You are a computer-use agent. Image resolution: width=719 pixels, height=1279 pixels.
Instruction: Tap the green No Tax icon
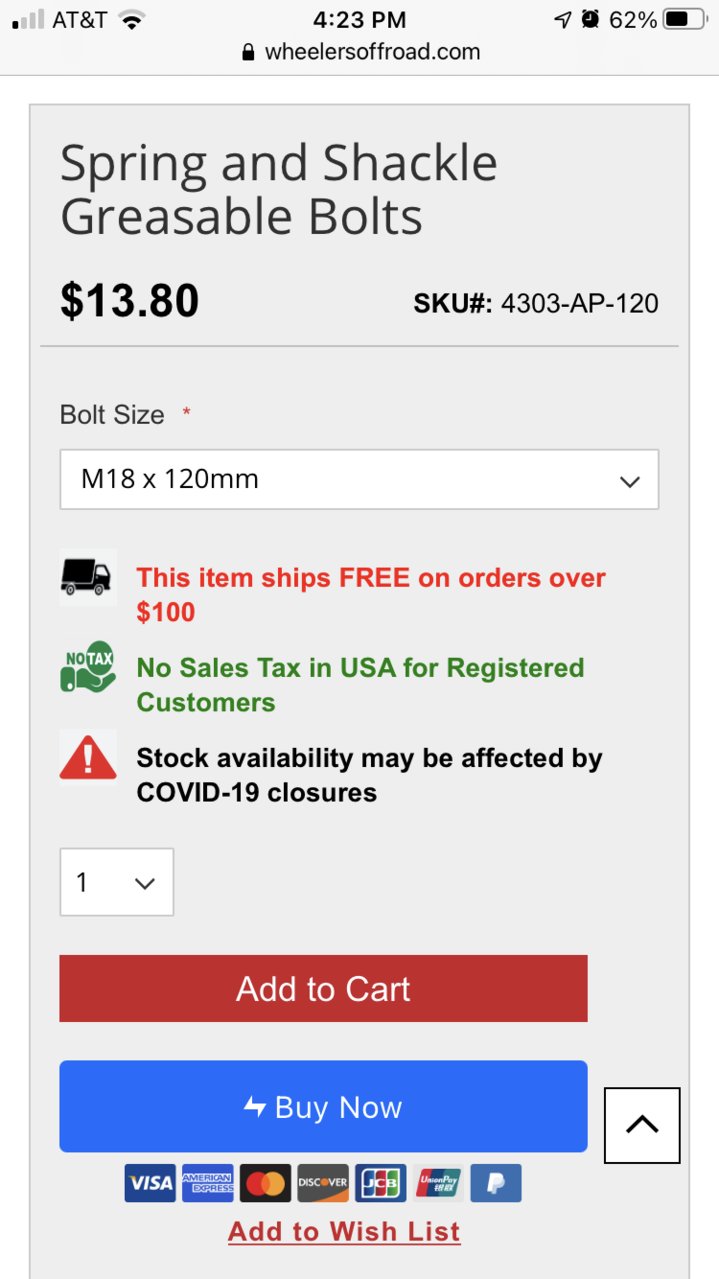point(88,667)
